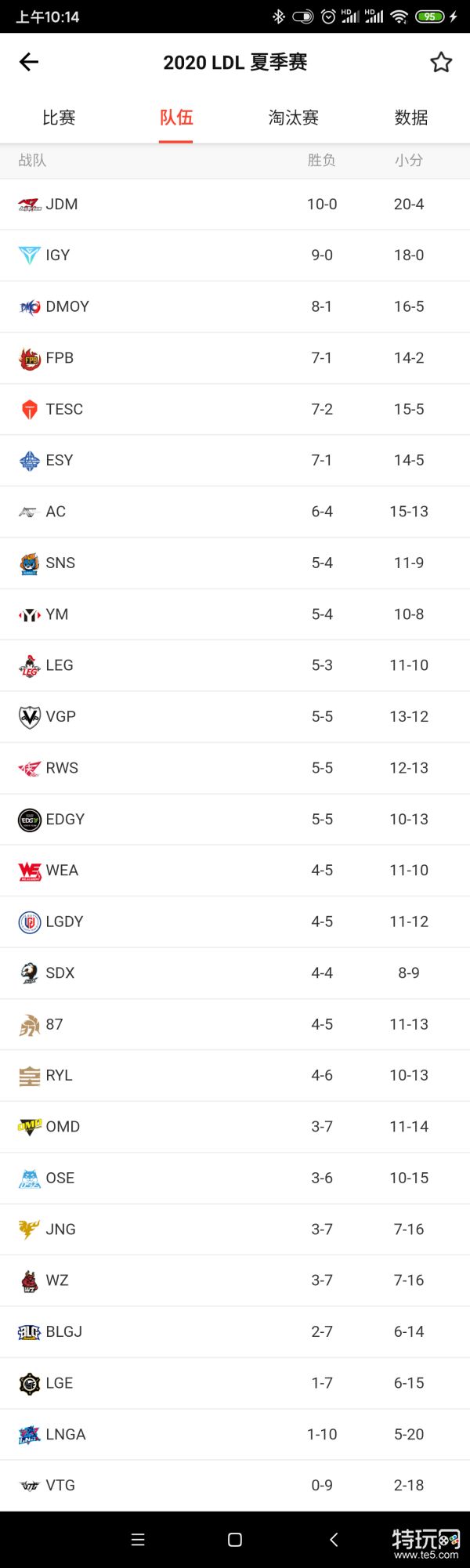
Task: Tap the FPB team logo
Action: pyautogui.click(x=29, y=359)
